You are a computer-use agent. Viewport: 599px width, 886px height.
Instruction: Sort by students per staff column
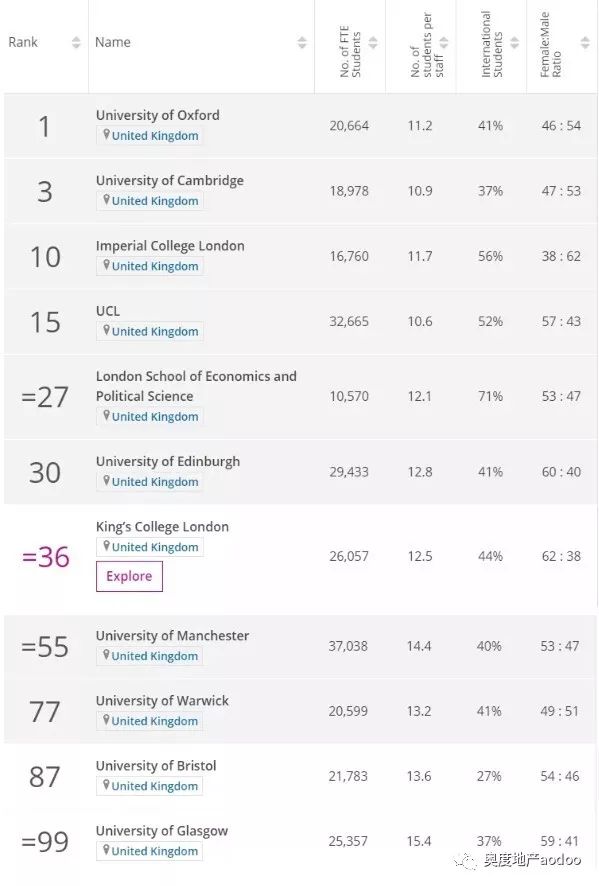click(x=444, y=42)
